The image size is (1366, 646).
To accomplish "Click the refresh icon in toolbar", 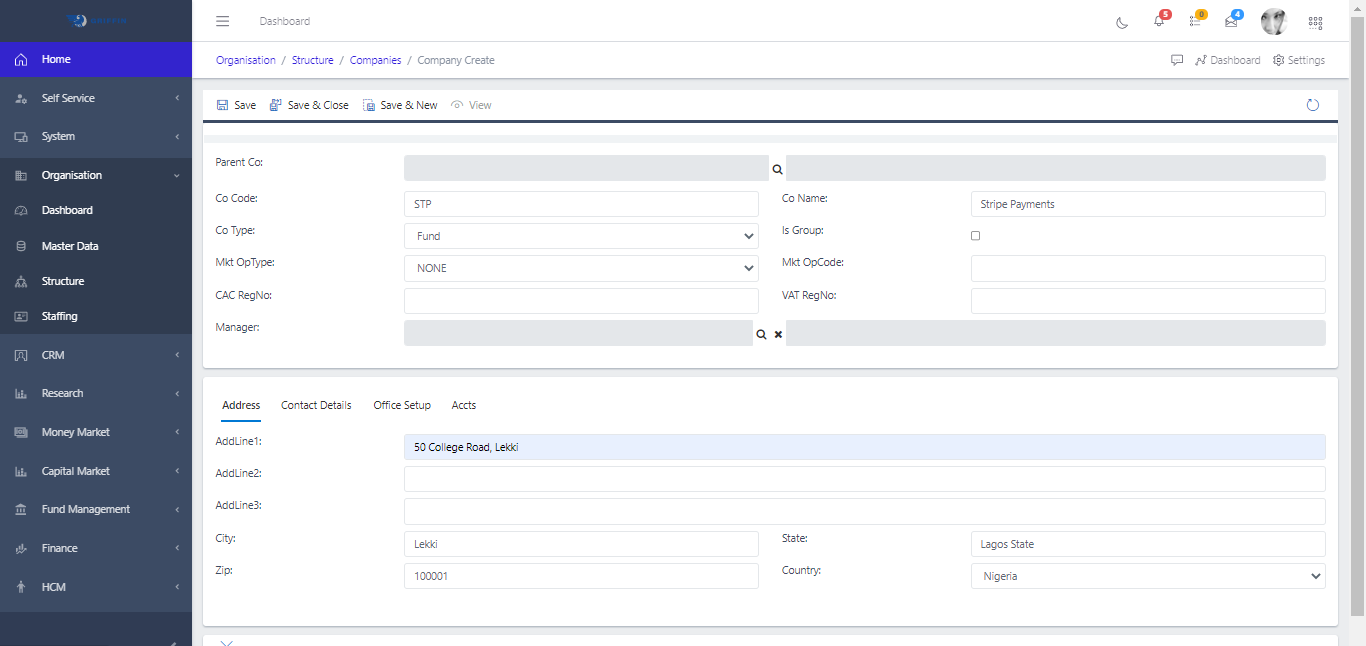I will tap(1313, 105).
